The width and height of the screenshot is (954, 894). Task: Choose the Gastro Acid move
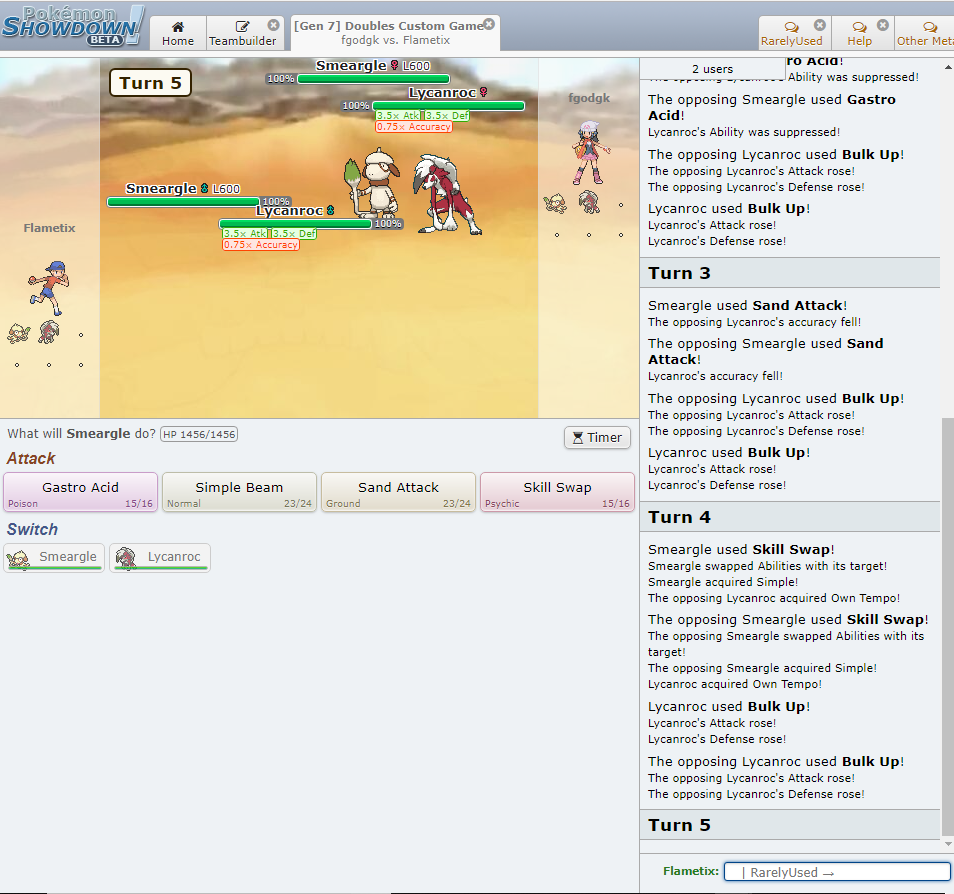pos(80,492)
